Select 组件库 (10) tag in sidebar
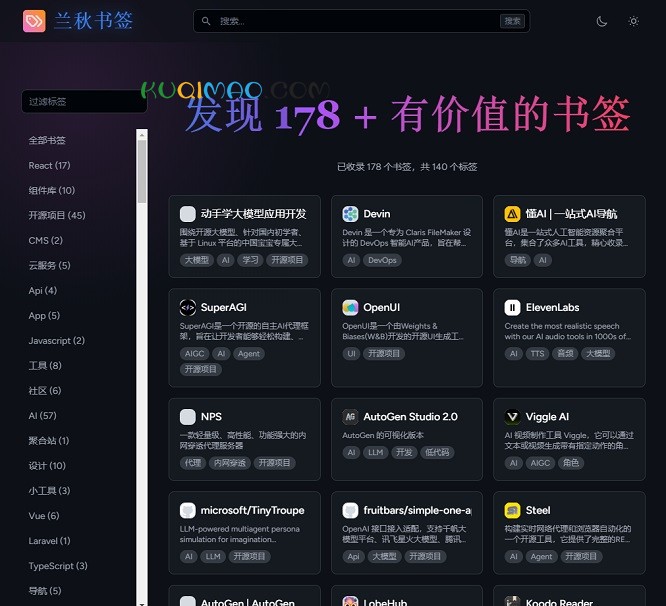This screenshot has height=606, width=666. point(51,190)
